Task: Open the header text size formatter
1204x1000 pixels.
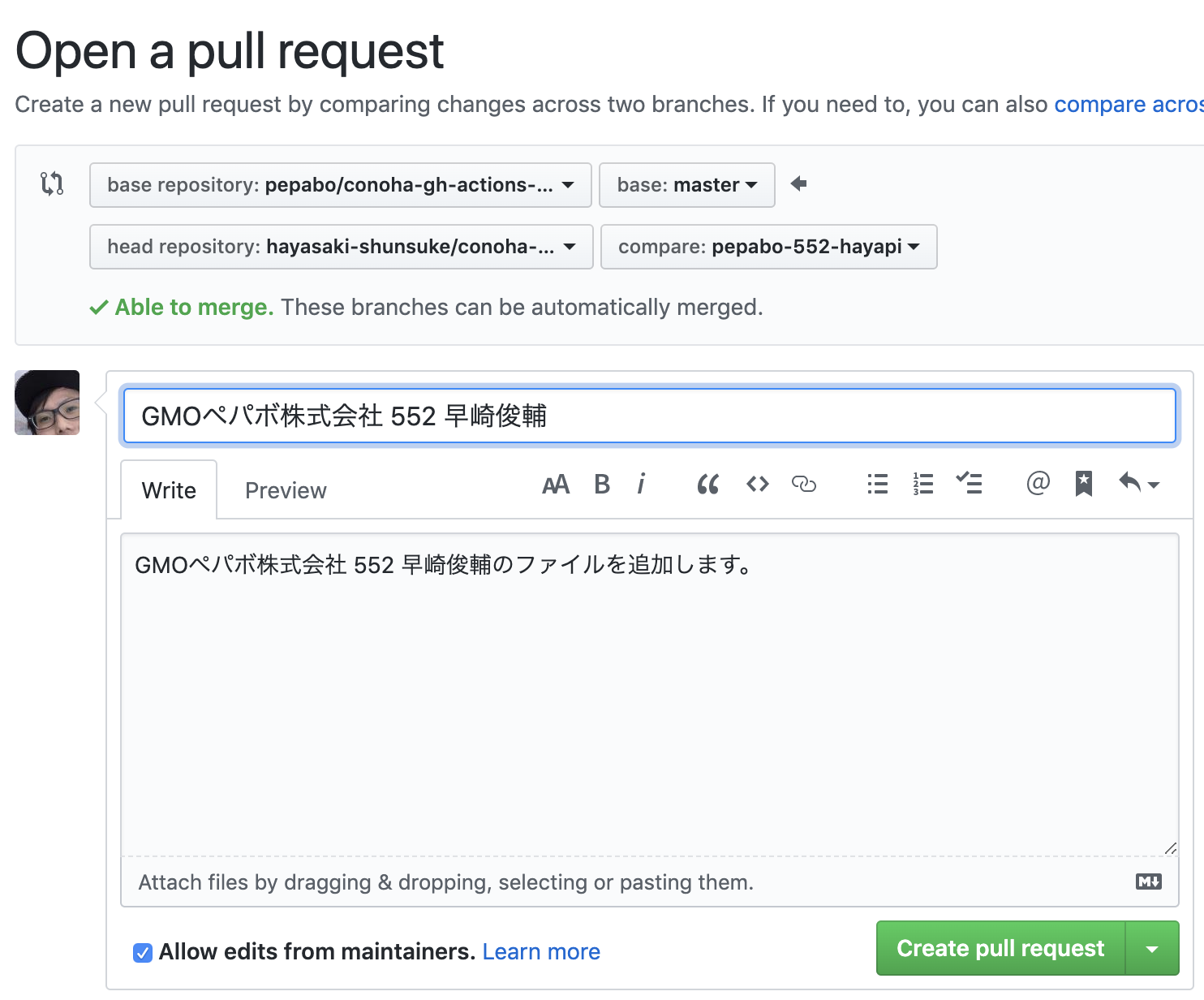Action: (556, 484)
